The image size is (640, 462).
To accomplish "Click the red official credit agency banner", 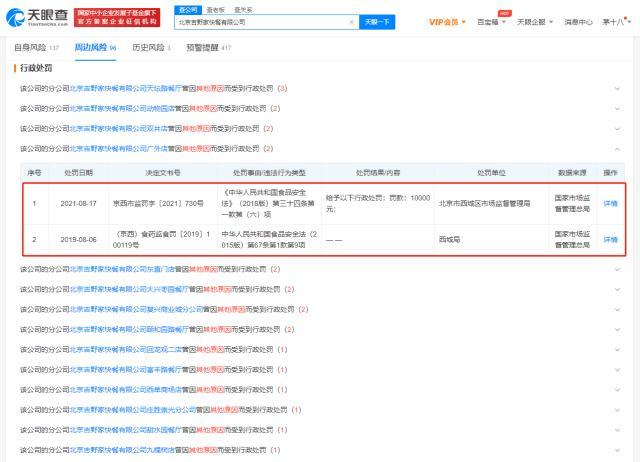I will pos(117,17).
